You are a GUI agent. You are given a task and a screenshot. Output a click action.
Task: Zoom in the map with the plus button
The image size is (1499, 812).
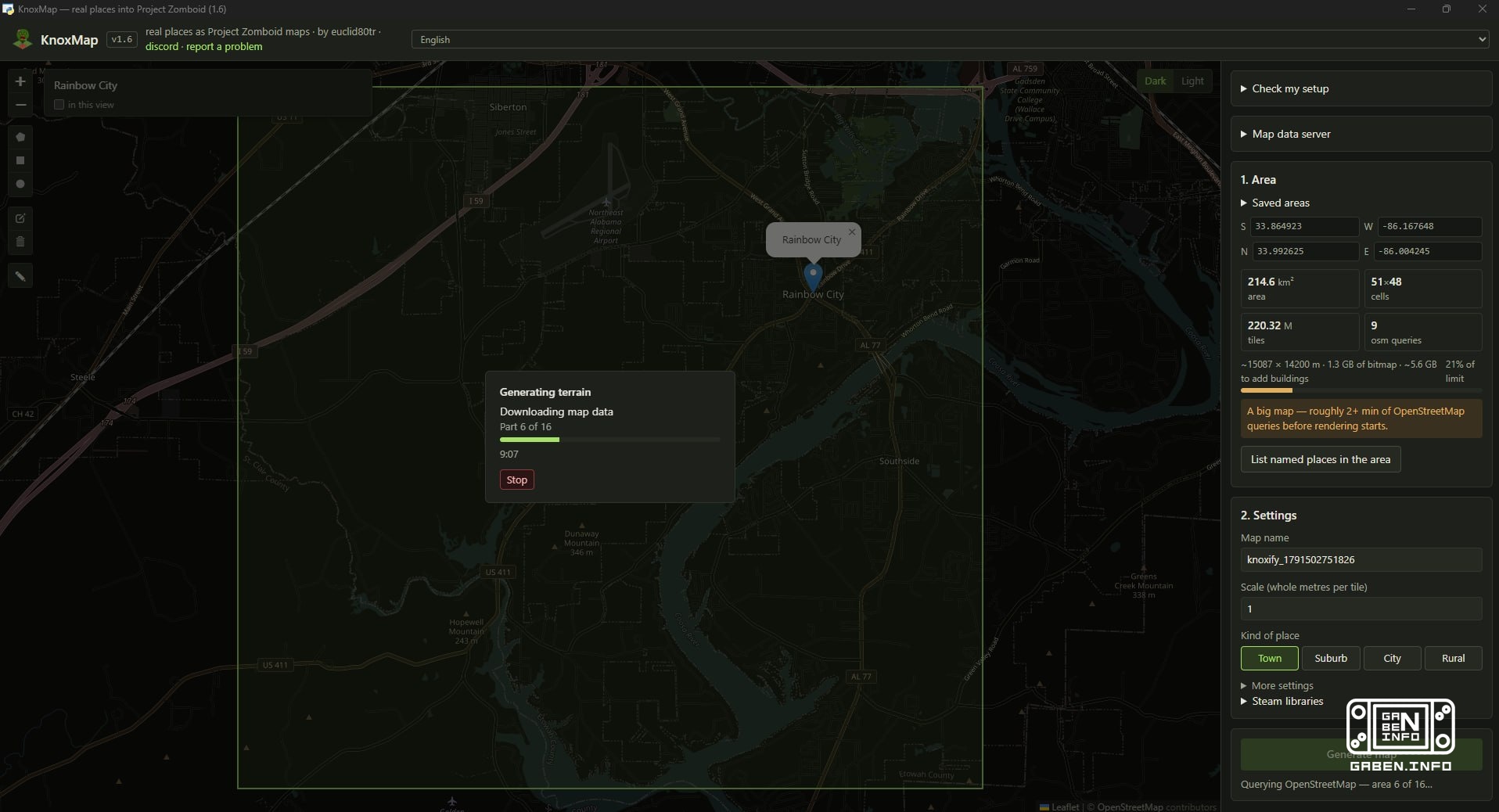20,81
